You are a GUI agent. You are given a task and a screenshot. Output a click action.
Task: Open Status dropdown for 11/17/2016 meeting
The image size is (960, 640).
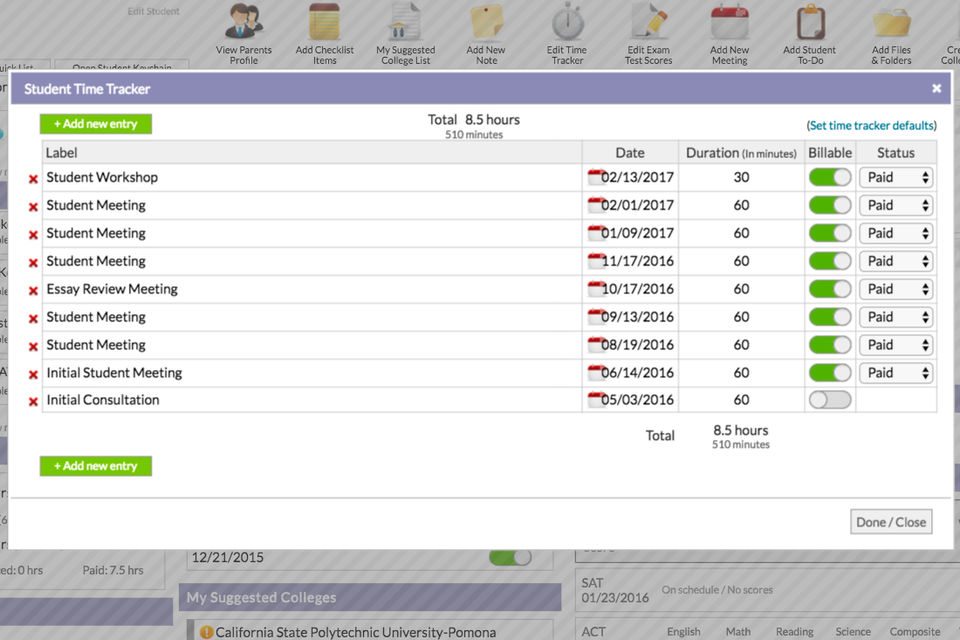[896, 262]
